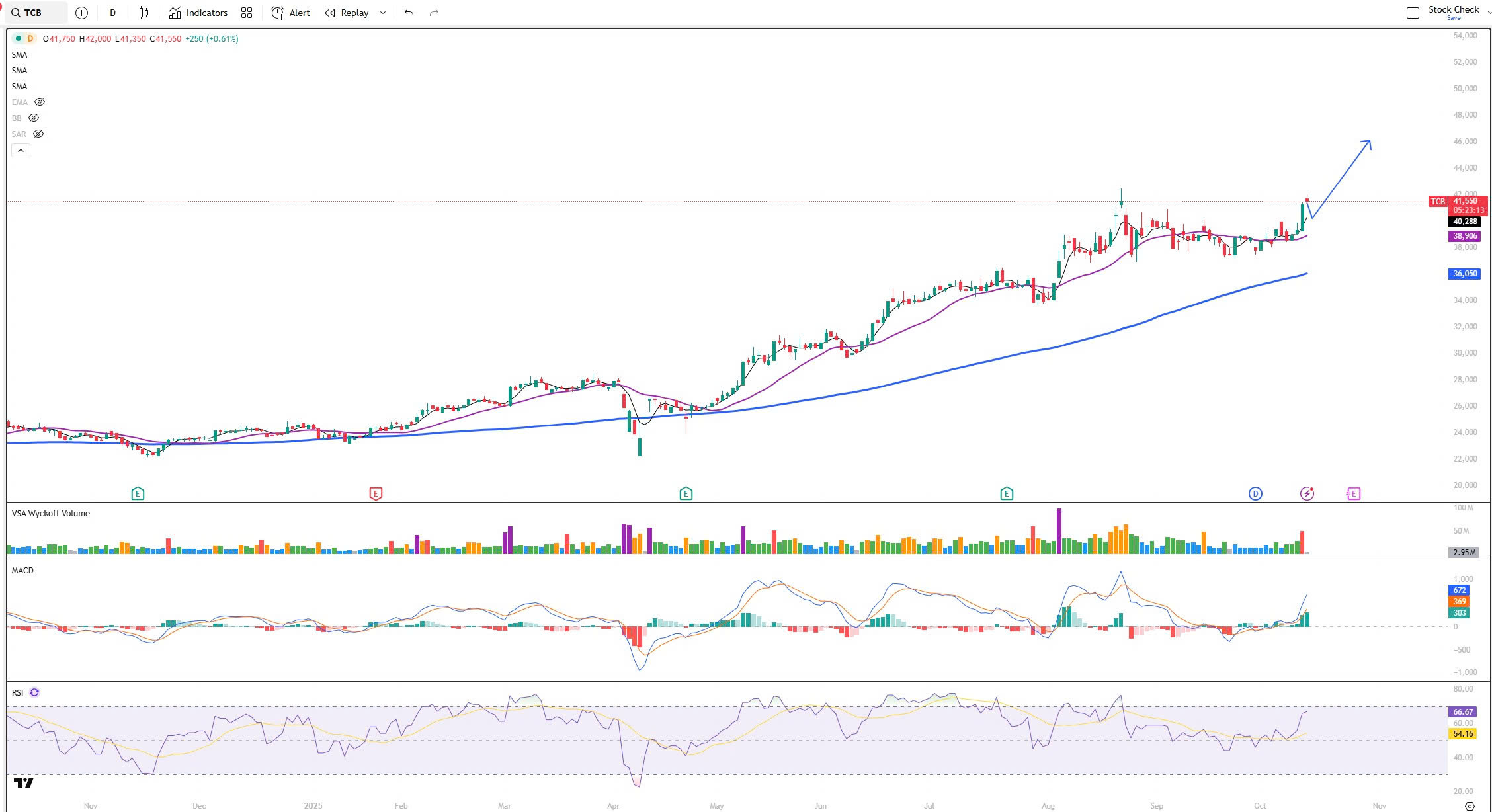
Task: Show the hidden EMA indicator
Action: [40, 102]
